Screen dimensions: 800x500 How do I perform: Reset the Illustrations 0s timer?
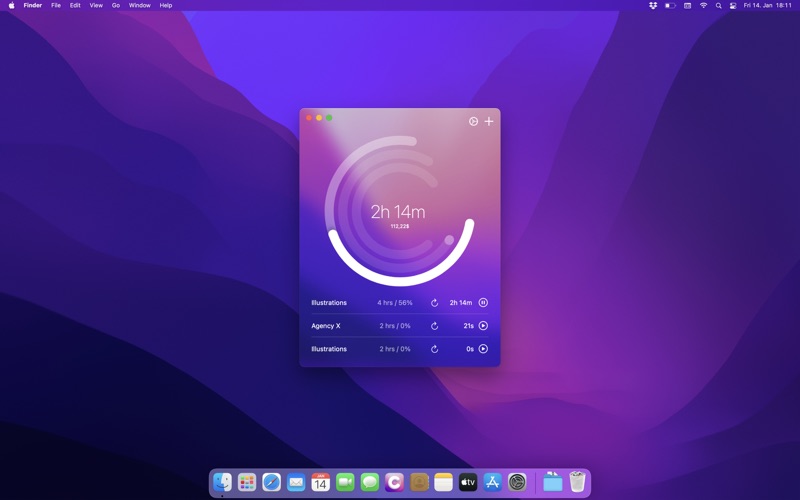[435, 349]
